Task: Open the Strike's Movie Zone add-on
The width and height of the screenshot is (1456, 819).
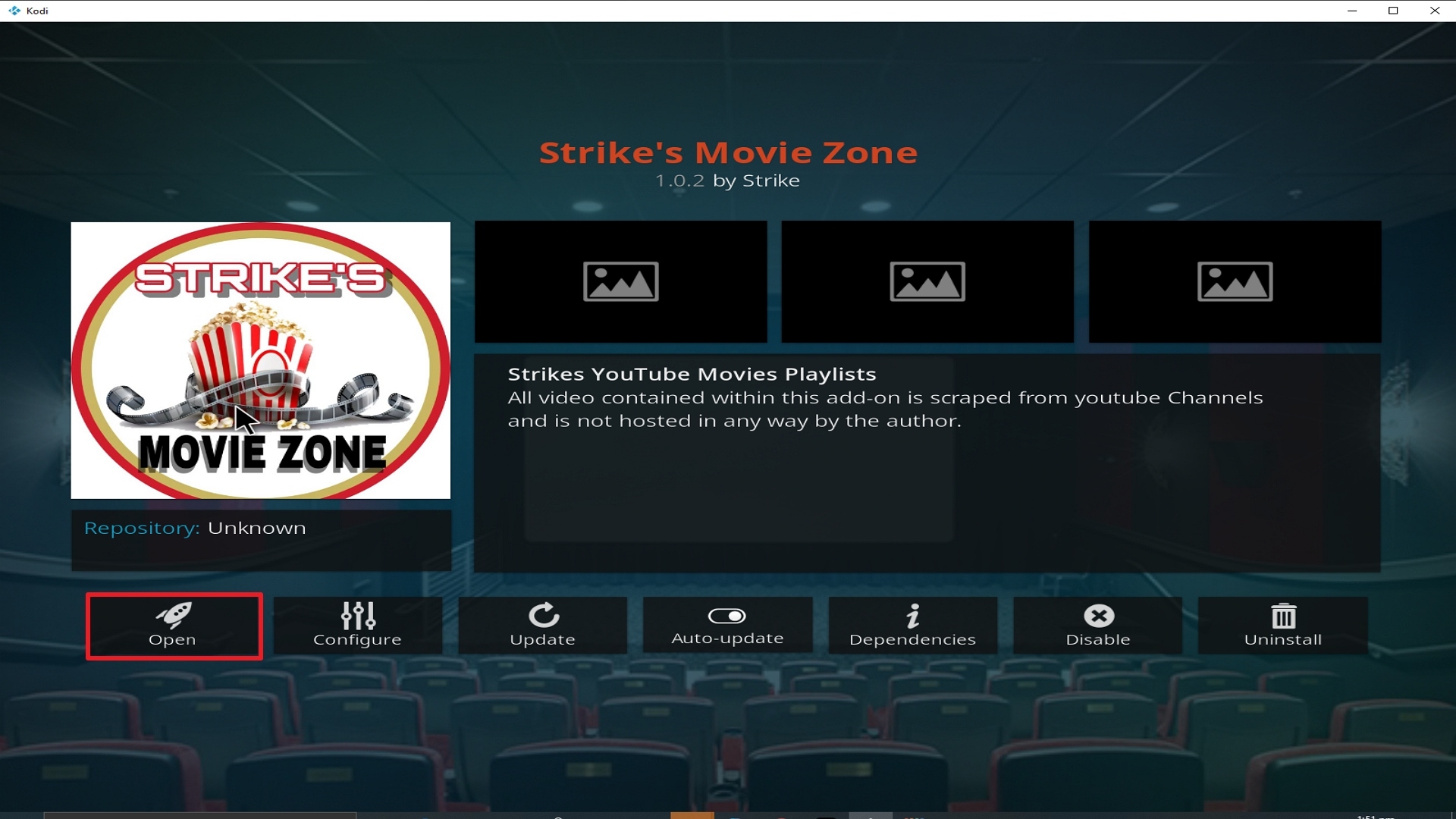Action: pos(174,626)
